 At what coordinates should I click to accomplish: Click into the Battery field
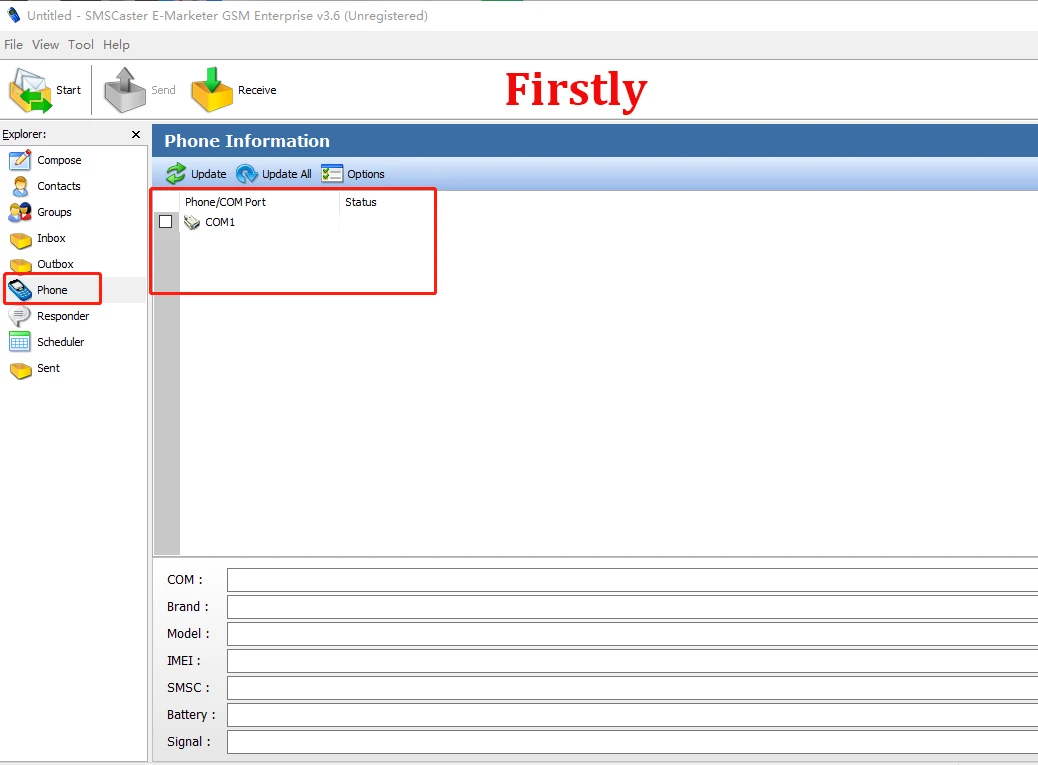click(632, 715)
